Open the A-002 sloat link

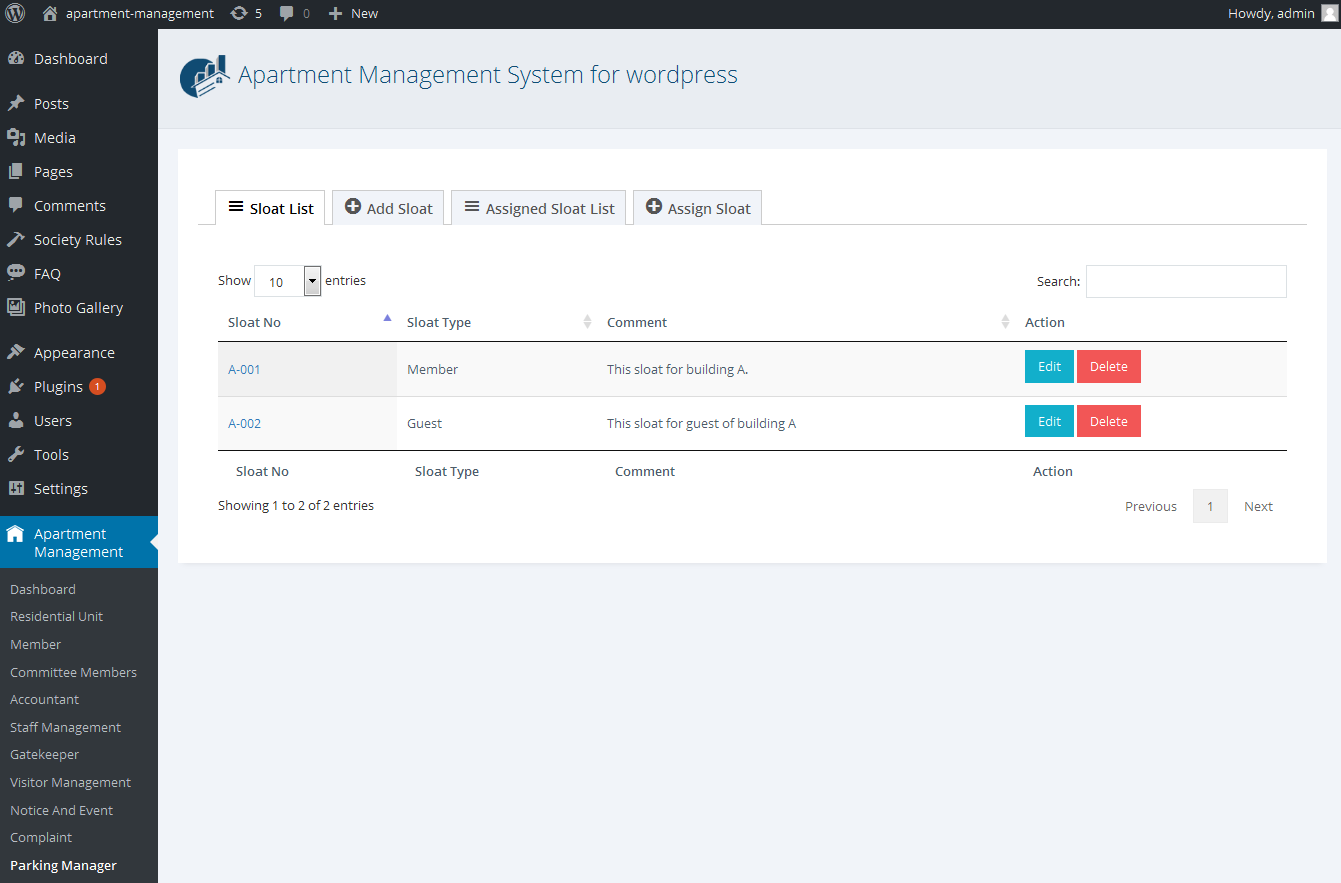coord(244,423)
